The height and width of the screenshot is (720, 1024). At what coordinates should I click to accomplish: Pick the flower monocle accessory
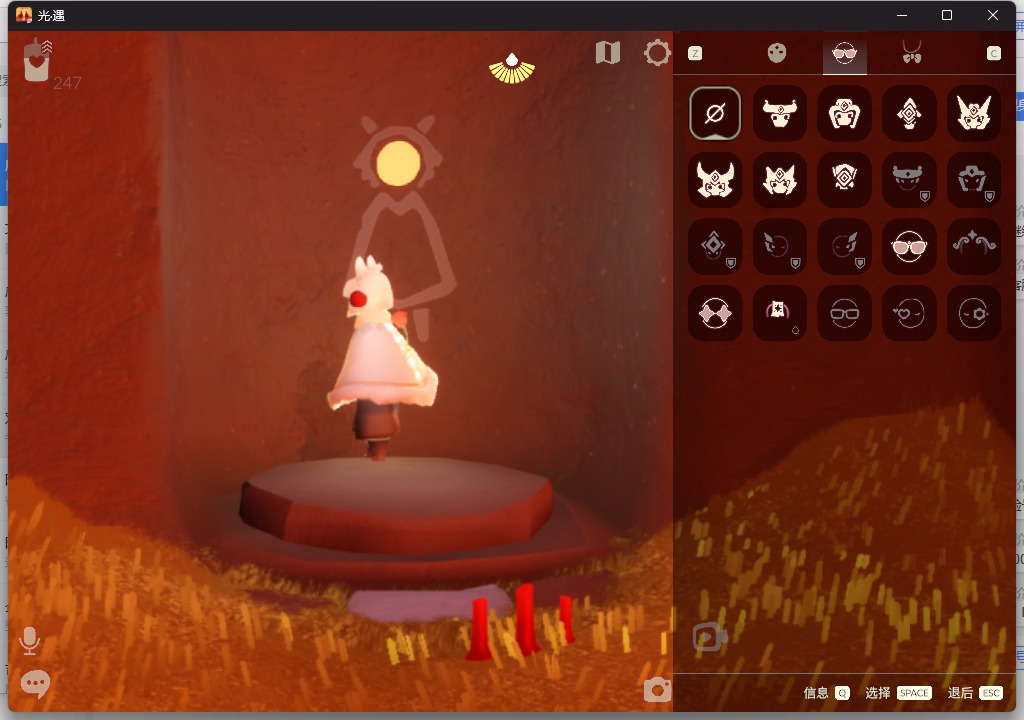[974, 313]
